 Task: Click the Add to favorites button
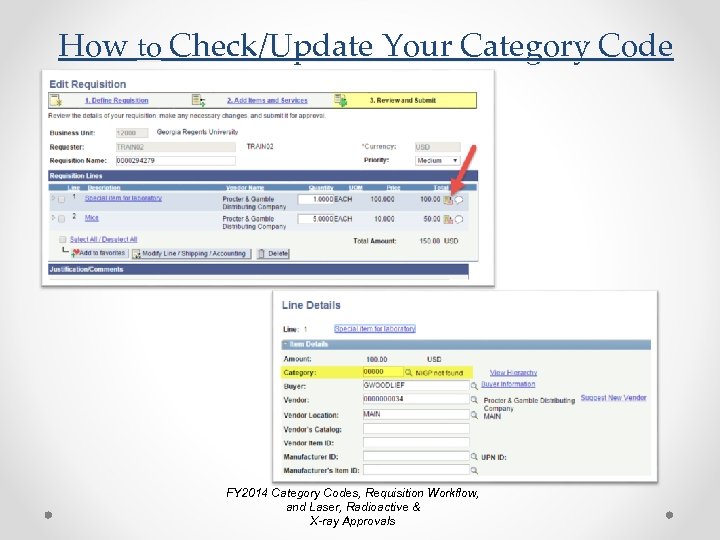click(99, 253)
